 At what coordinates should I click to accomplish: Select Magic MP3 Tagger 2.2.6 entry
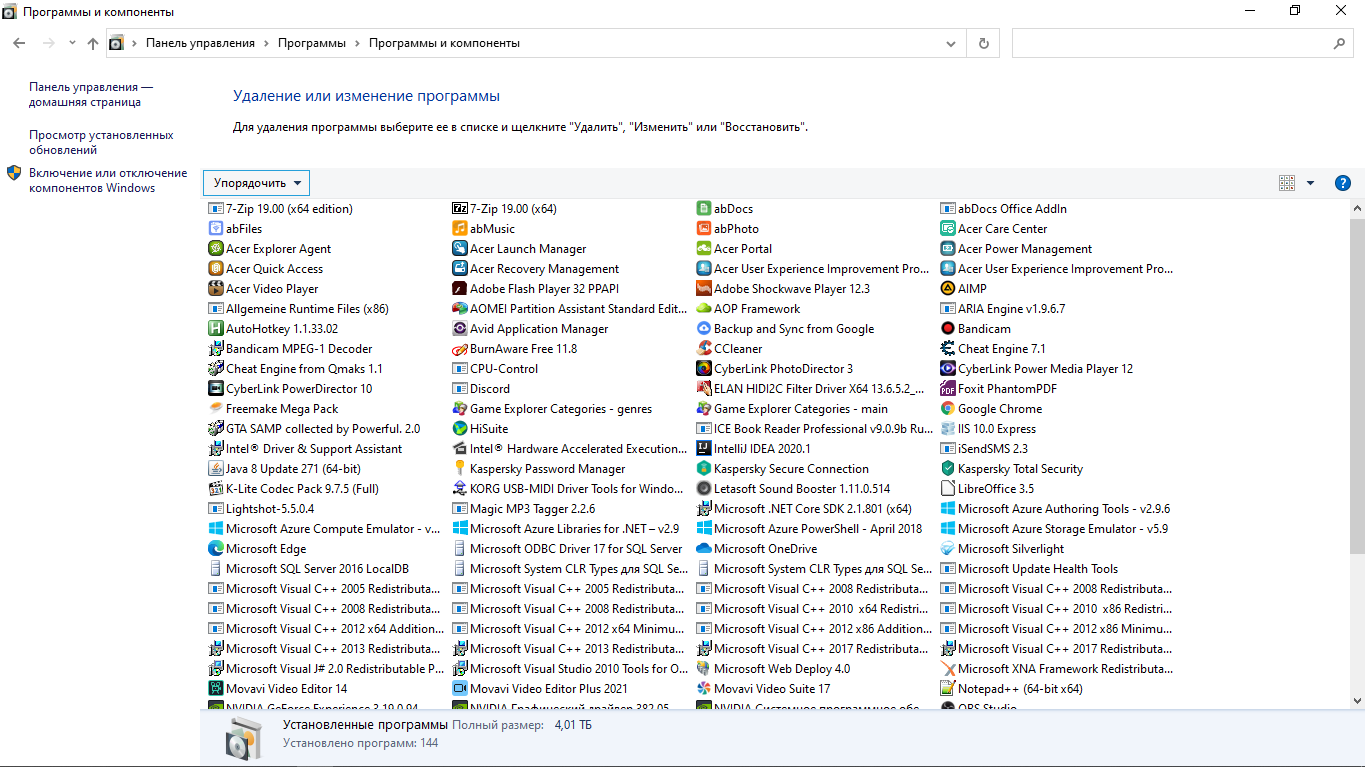[524, 509]
